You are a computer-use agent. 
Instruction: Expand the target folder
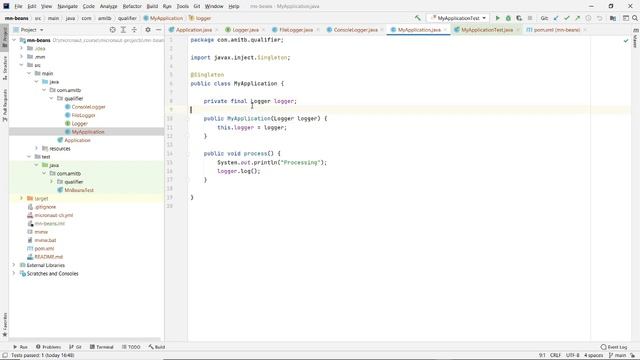pos(22,198)
